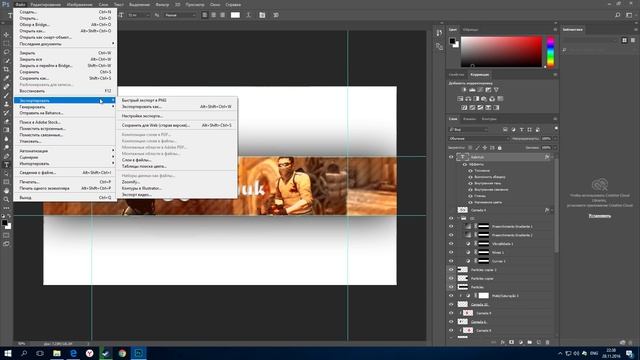The image size is (640, 360).
Task: Add a Black & White adjustment
Action: click(x=476, y=99)
